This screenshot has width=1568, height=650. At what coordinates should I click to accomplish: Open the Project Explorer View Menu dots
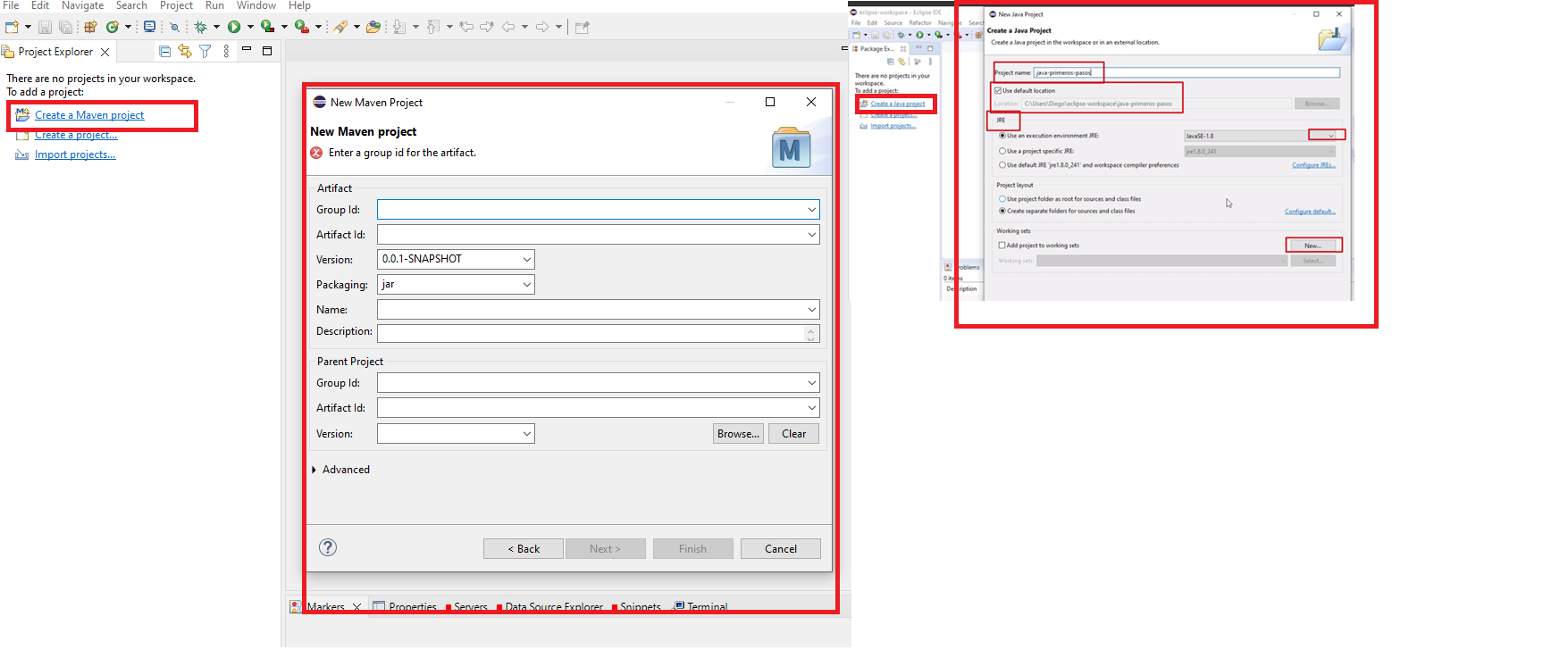click(226, 52)
